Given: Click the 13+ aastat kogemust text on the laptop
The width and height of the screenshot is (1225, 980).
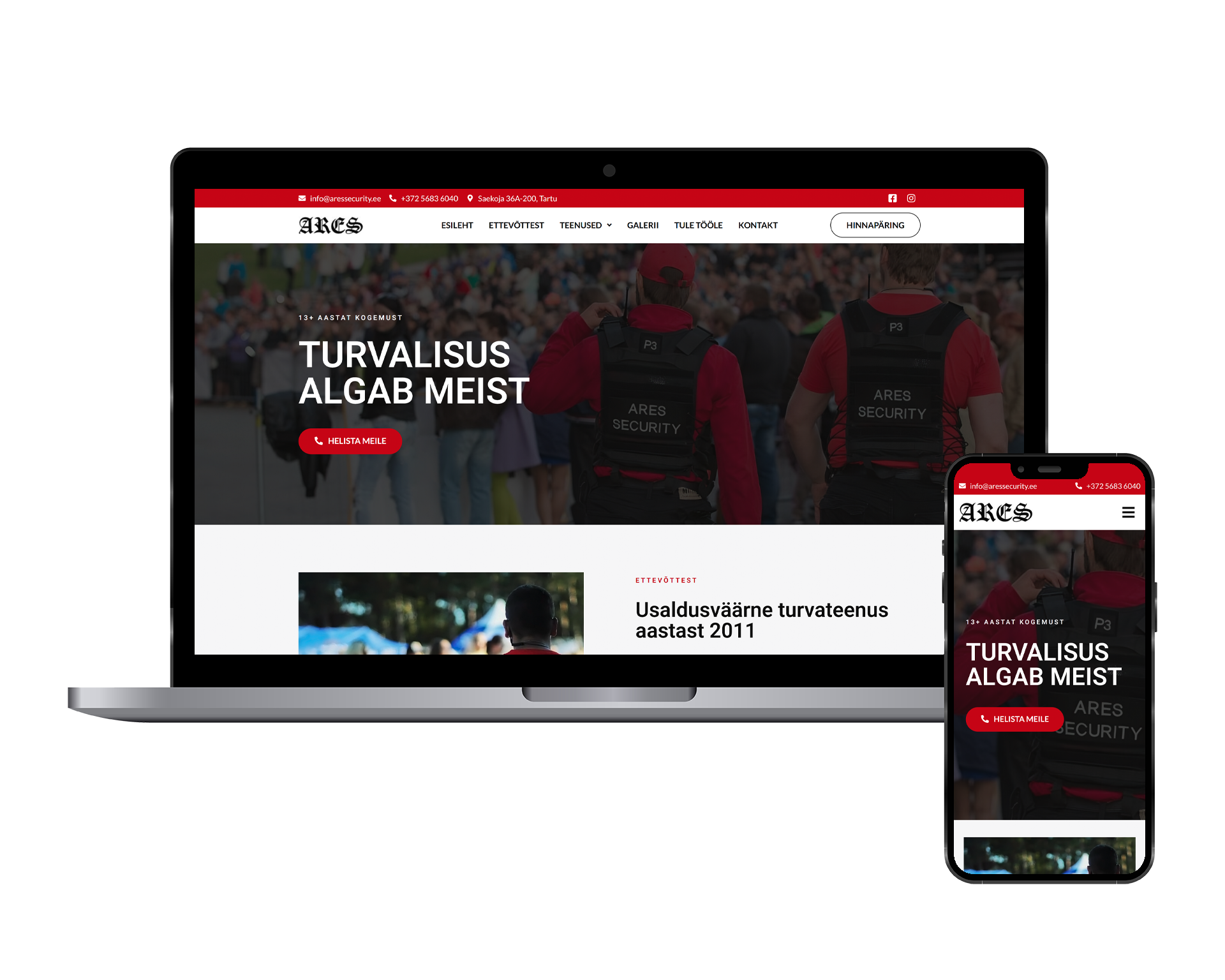Looking at the screenshot, I should (x=350, y=318).
